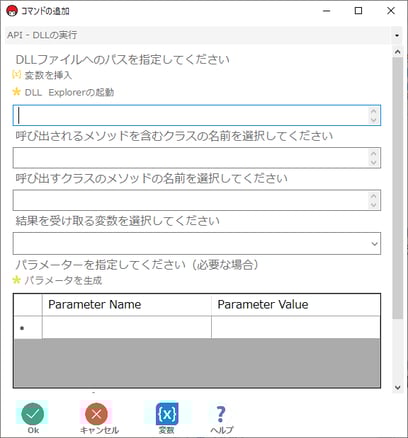Open the 変数 variables {x} icon
This screenshot has width=408, height=438.
click(167, 414)
